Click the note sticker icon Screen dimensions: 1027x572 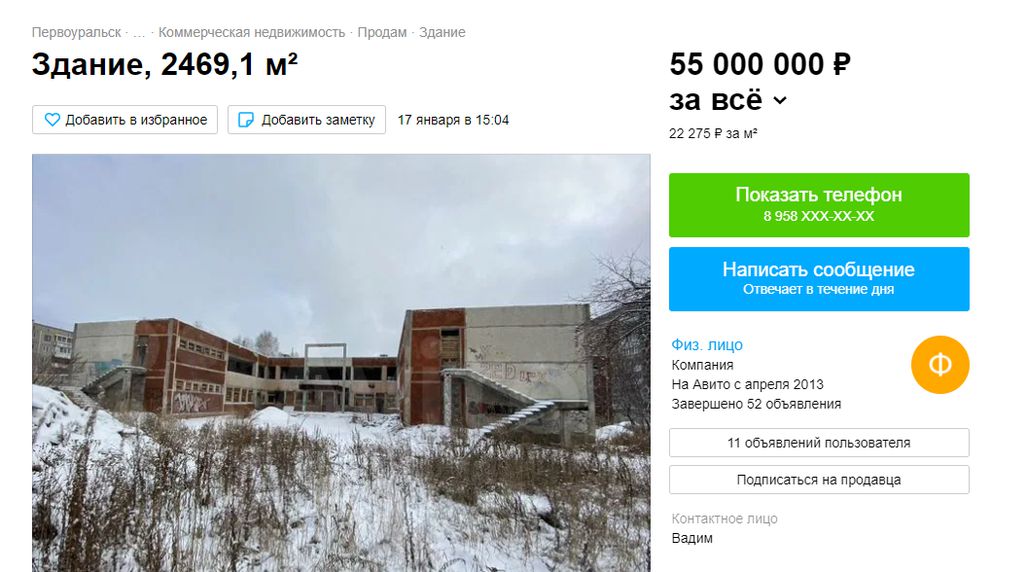(246, 120)
